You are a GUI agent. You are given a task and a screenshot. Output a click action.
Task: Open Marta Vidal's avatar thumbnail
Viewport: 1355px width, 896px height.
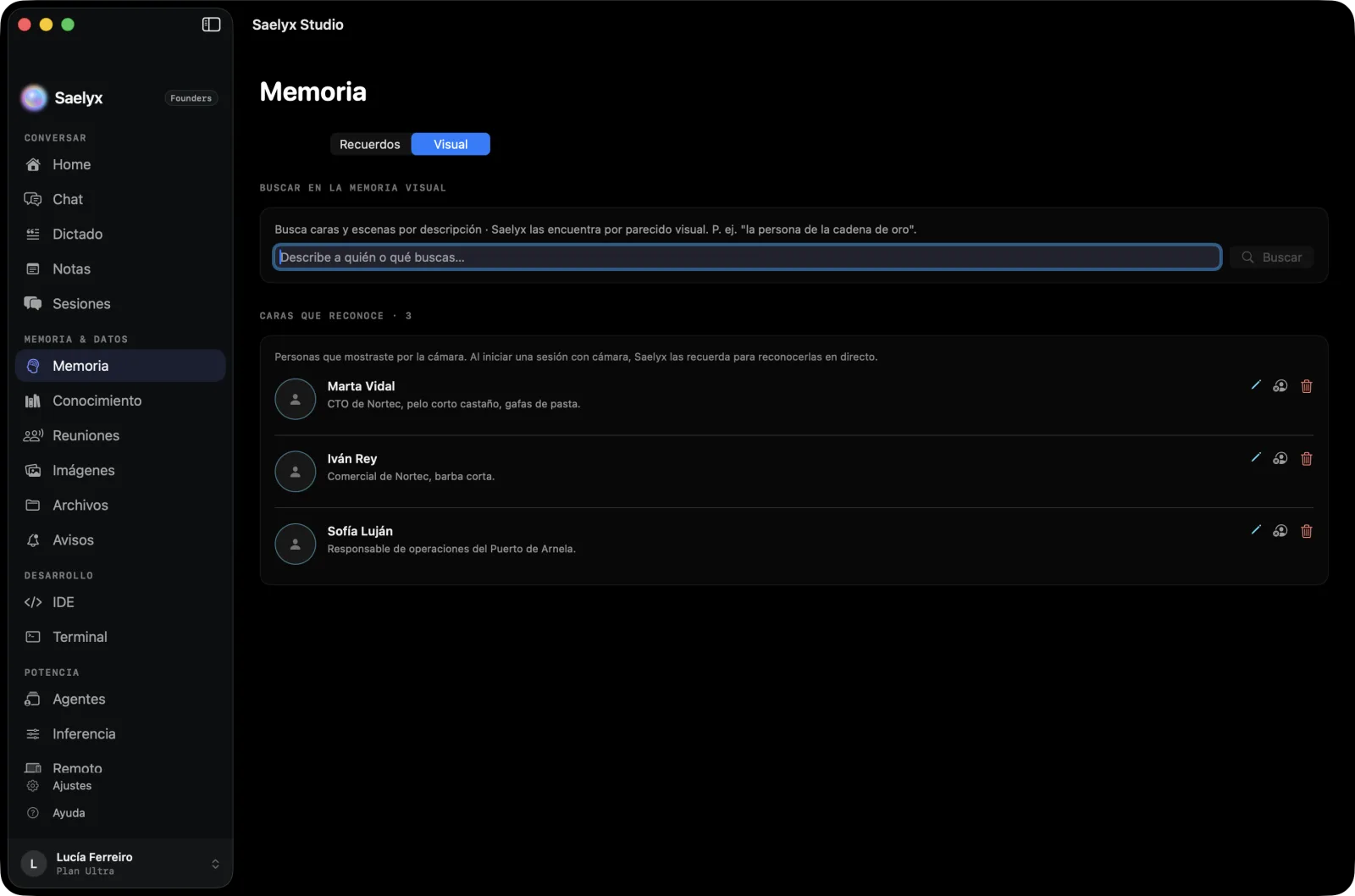(296, 399)
